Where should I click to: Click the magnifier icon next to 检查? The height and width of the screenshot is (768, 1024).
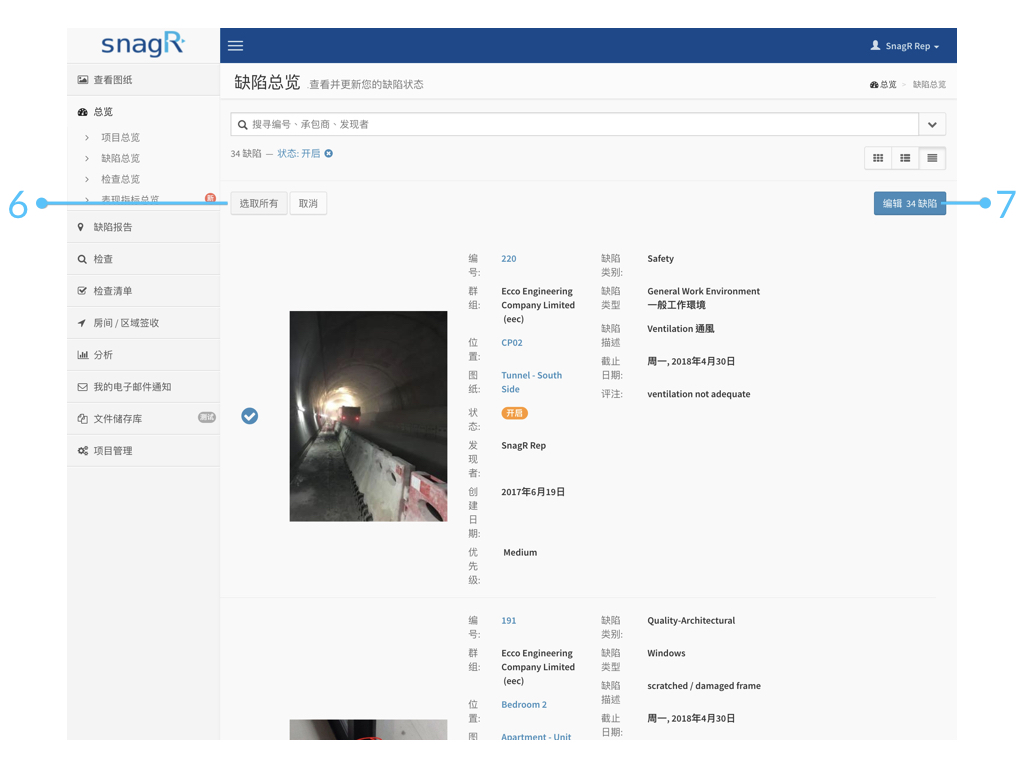coord(82,259)
